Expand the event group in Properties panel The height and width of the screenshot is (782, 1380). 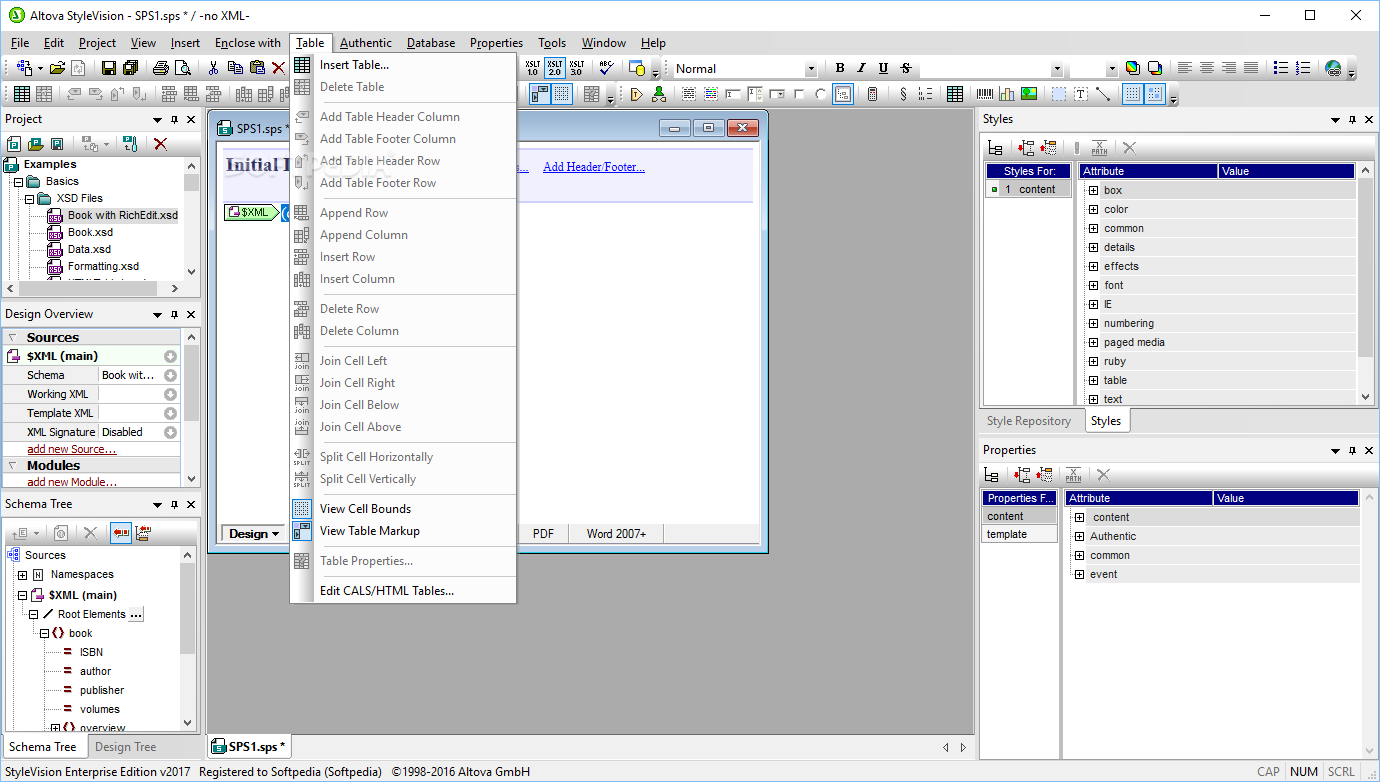click(x=1079, y=574)
